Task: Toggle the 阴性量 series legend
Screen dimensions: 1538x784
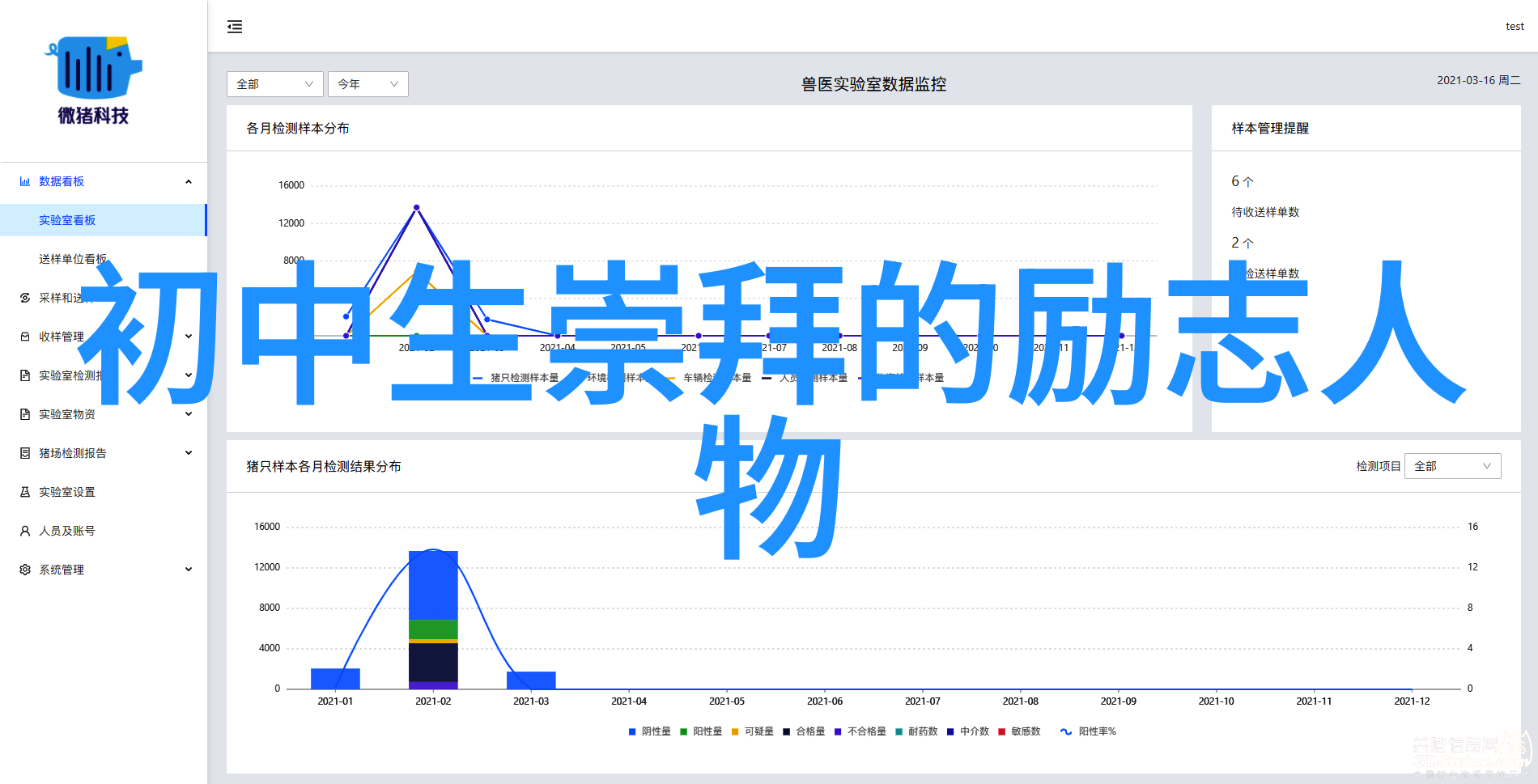Action: (x=650, y=731)
